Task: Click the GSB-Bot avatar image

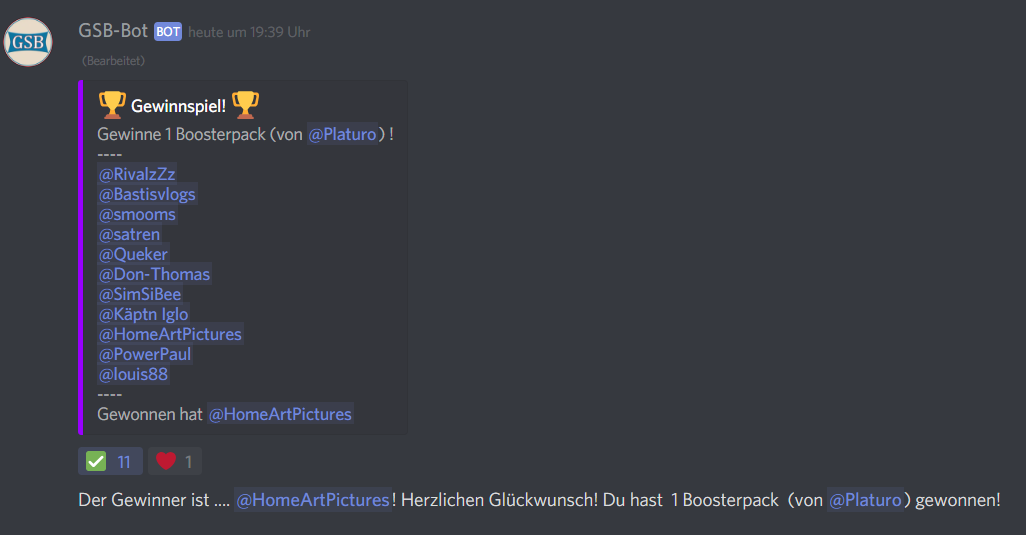Action: [28, 42]
